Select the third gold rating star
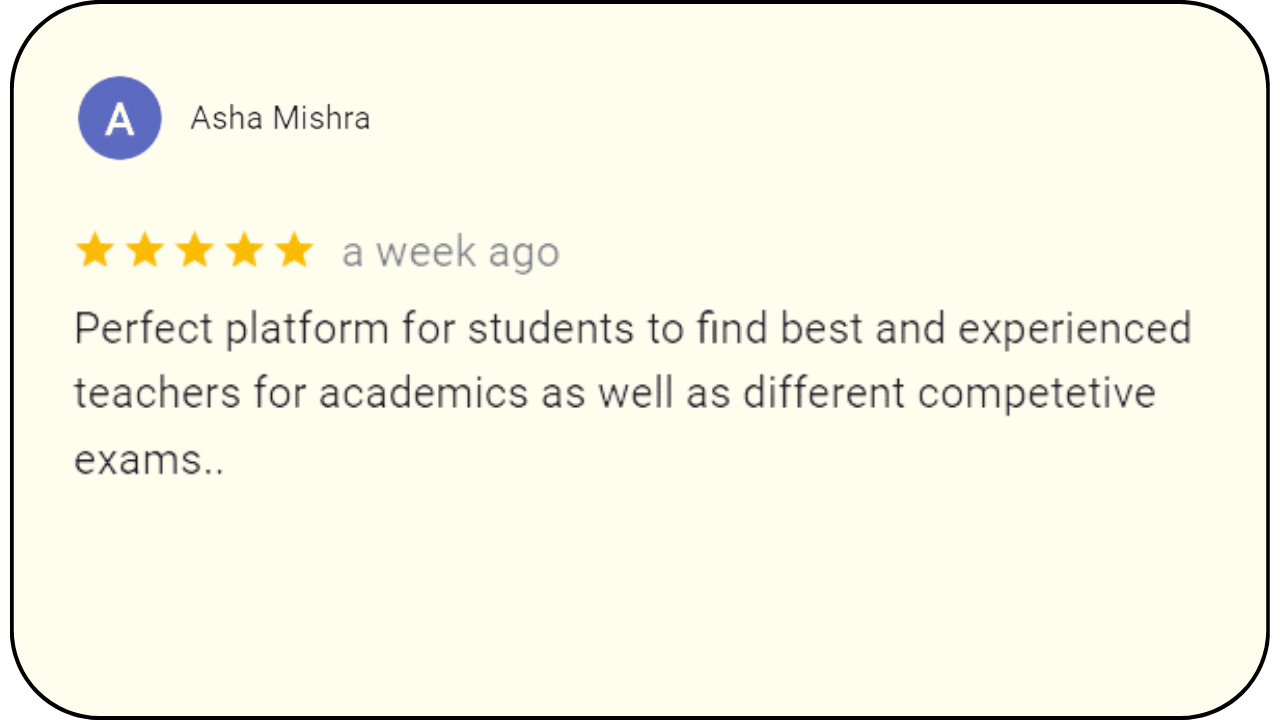The height and width of the screenshot is (720, 1280). coord(194,251)
